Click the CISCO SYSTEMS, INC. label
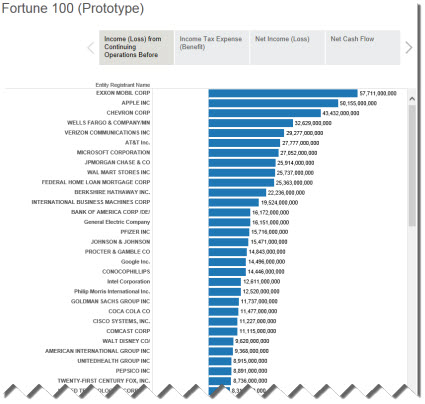The height and width of the screenshot is (404, 425). click(122, 321)
